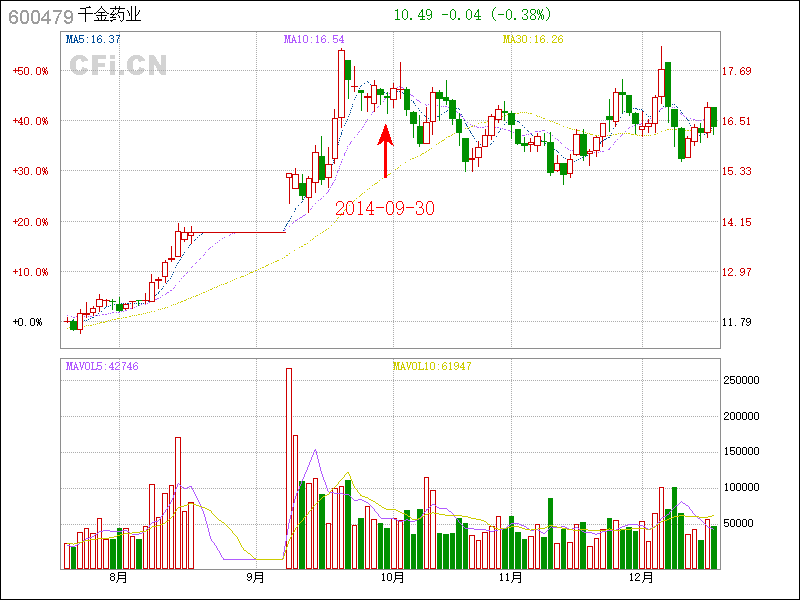Click the 11.79 price label on the right axis

[737, 322]
